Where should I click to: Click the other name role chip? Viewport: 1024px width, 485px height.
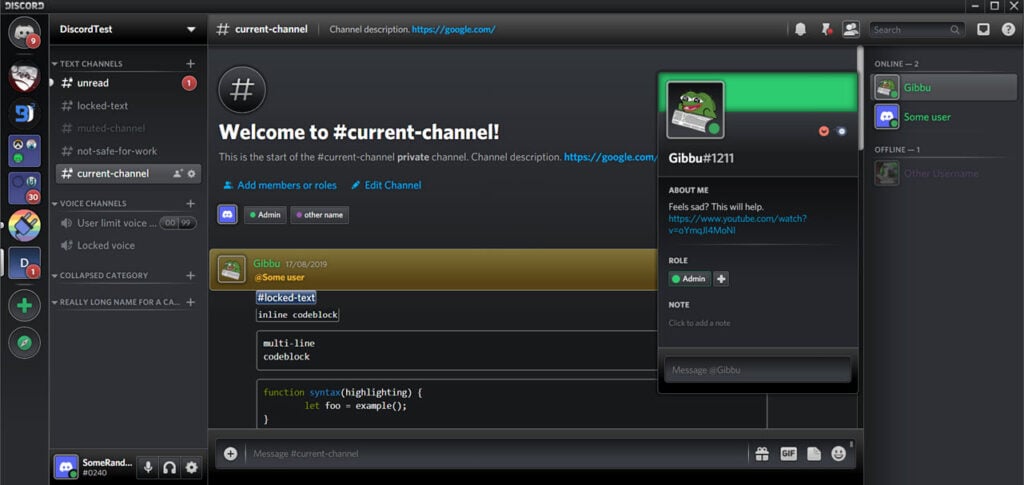point(319,215)
